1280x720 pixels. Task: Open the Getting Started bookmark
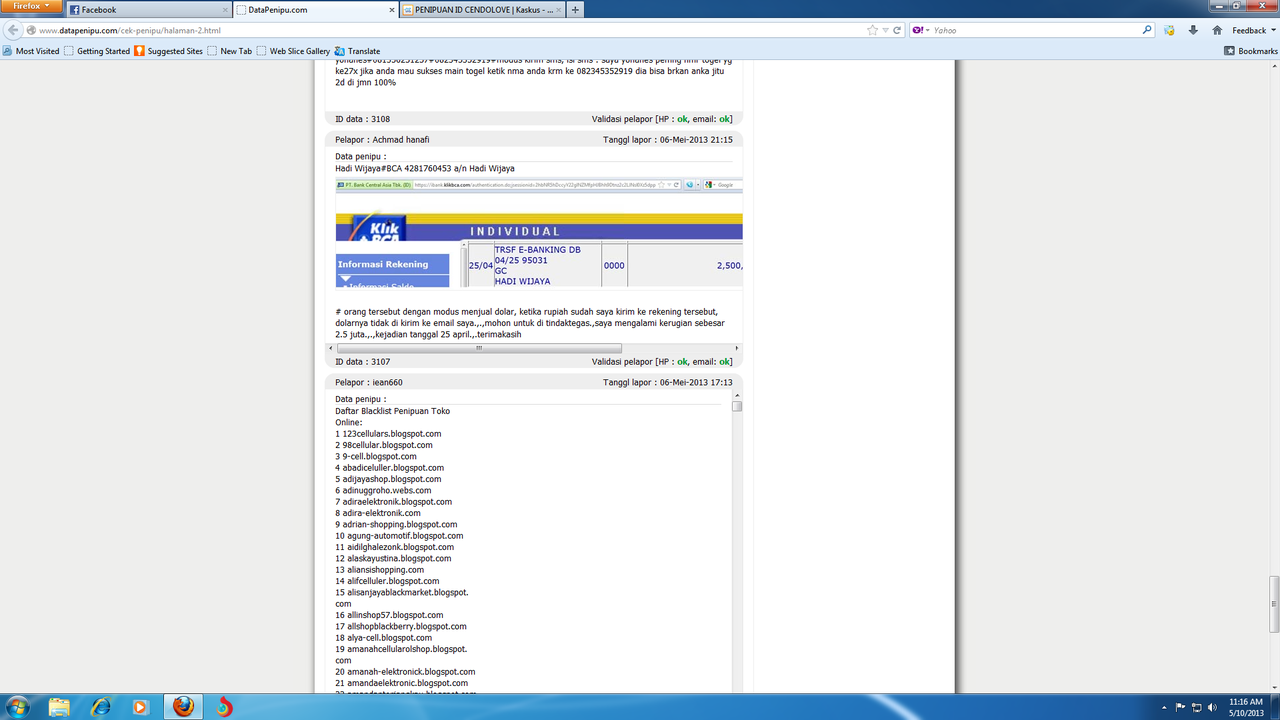tap(97, 51)
